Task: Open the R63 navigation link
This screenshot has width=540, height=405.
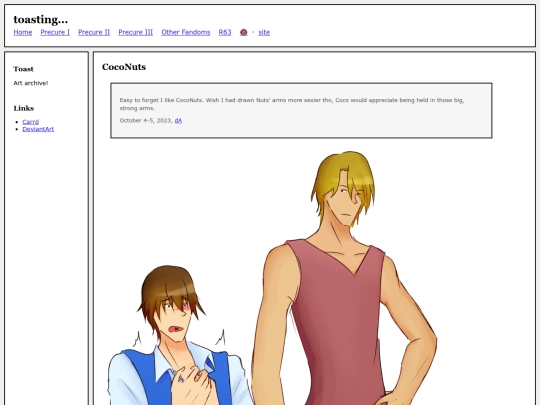Action: pyautogui.click(x=225, y=32)
